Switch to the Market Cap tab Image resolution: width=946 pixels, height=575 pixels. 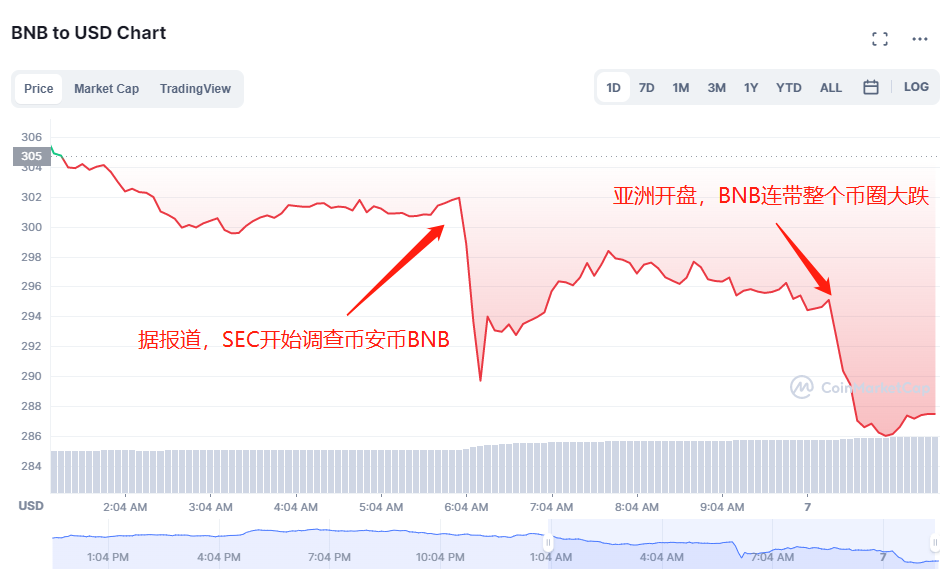click(106, 89)
